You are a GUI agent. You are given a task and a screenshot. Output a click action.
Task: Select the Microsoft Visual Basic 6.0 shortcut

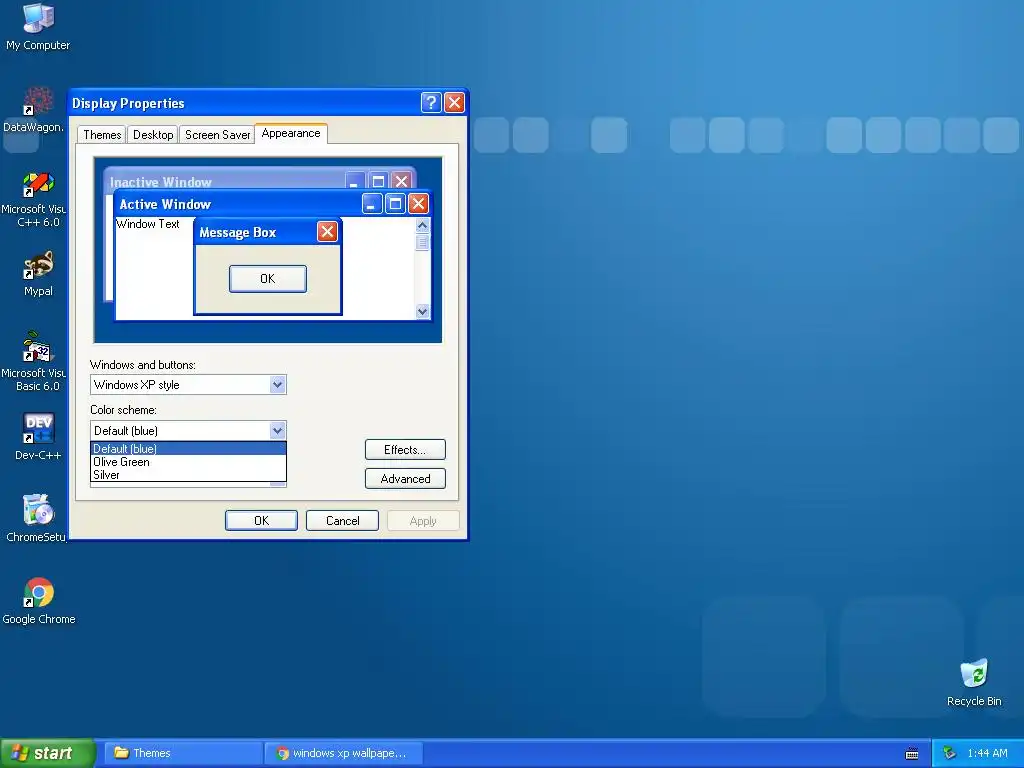pyautogui.click(x=34, y=361)
